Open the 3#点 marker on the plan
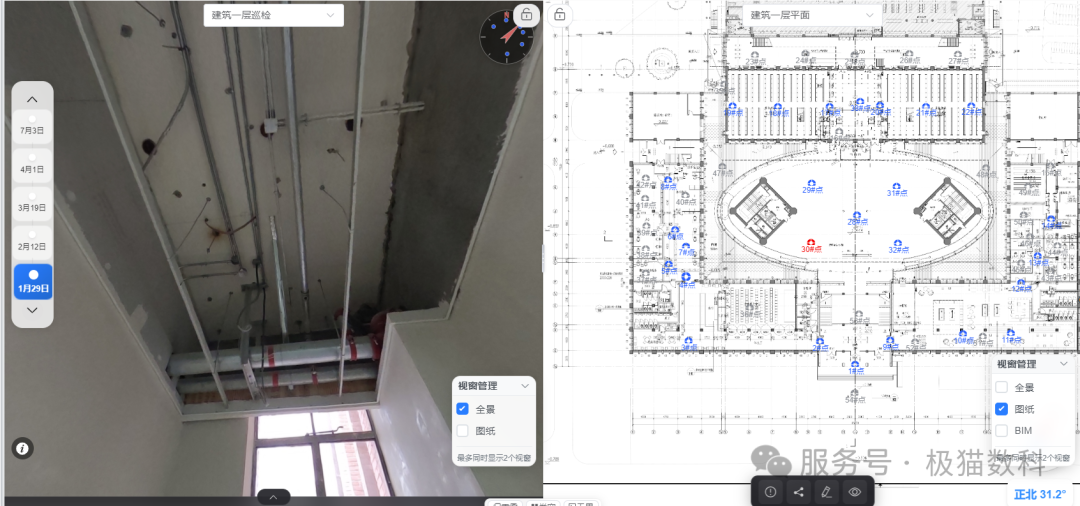Screen dimensions: 1080x506 click(690, 344)
